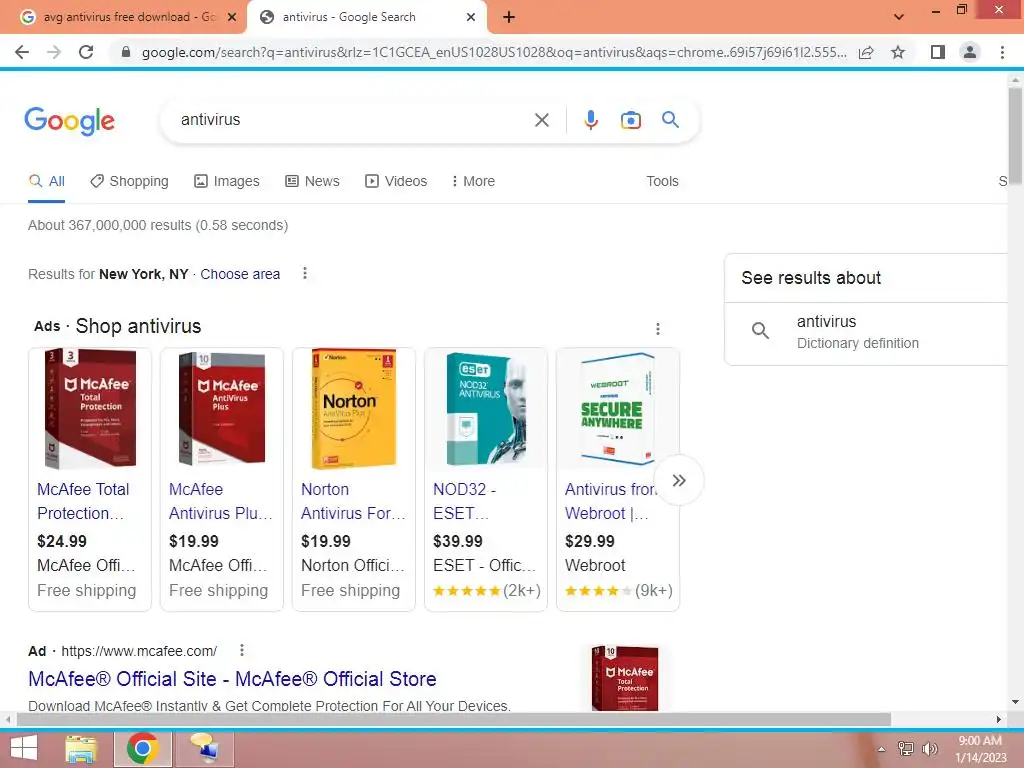Start voice search with microphone icon
Screen dimensions: 1024x768
point(590,120)
